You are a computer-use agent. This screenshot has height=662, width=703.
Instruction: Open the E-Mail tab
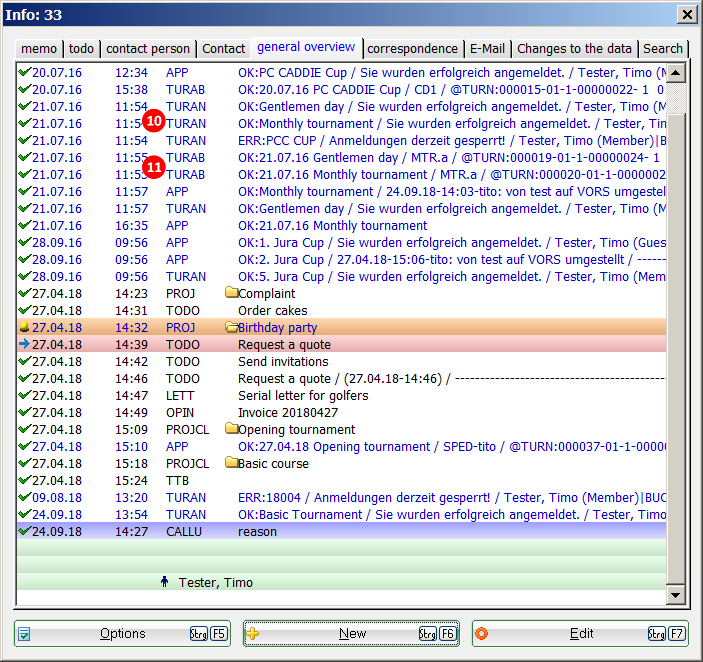pyautogui.click(x=487, y=49)
